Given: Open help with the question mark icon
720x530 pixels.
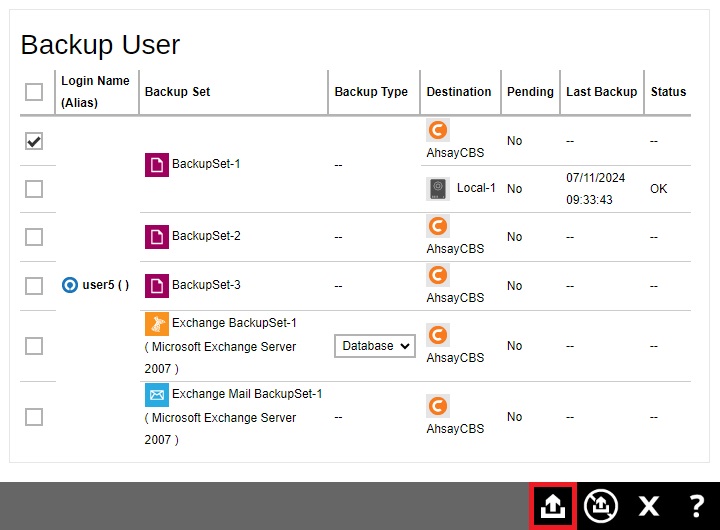Looking at the screenshot, I should click(x=697, y=506).
